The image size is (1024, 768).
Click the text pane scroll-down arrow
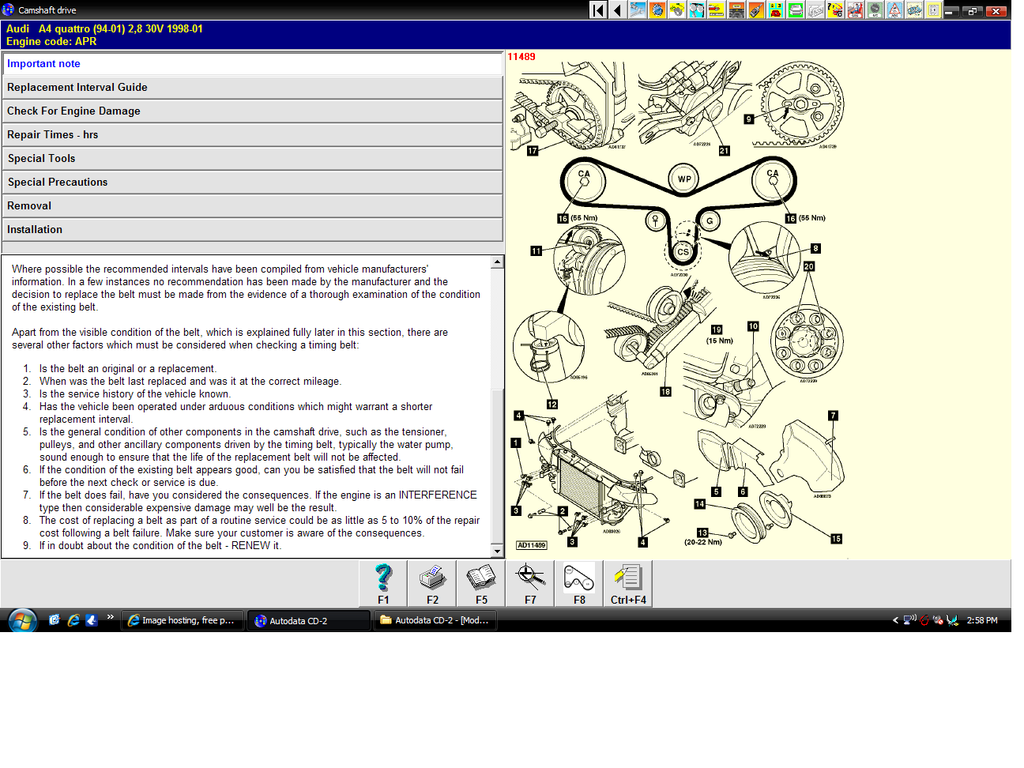point(497,551)
